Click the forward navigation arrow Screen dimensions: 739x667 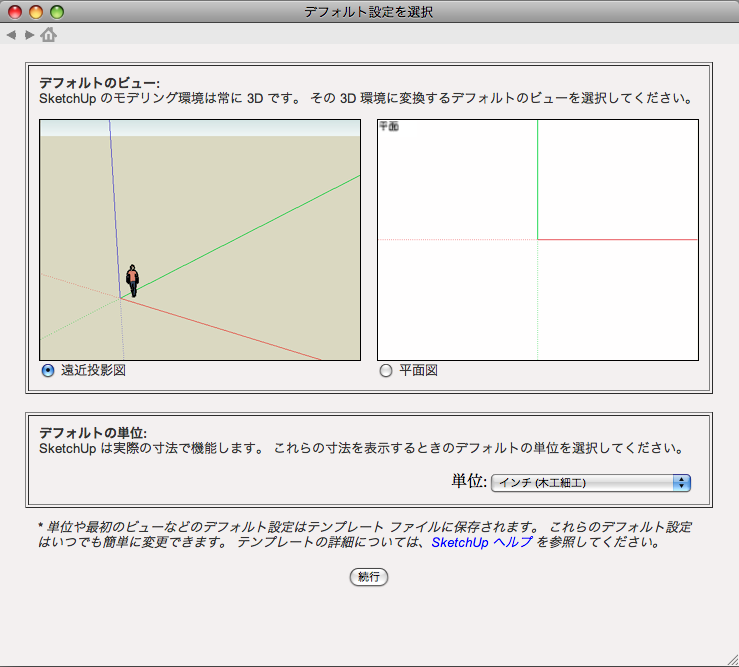click(x=29, y=35)
